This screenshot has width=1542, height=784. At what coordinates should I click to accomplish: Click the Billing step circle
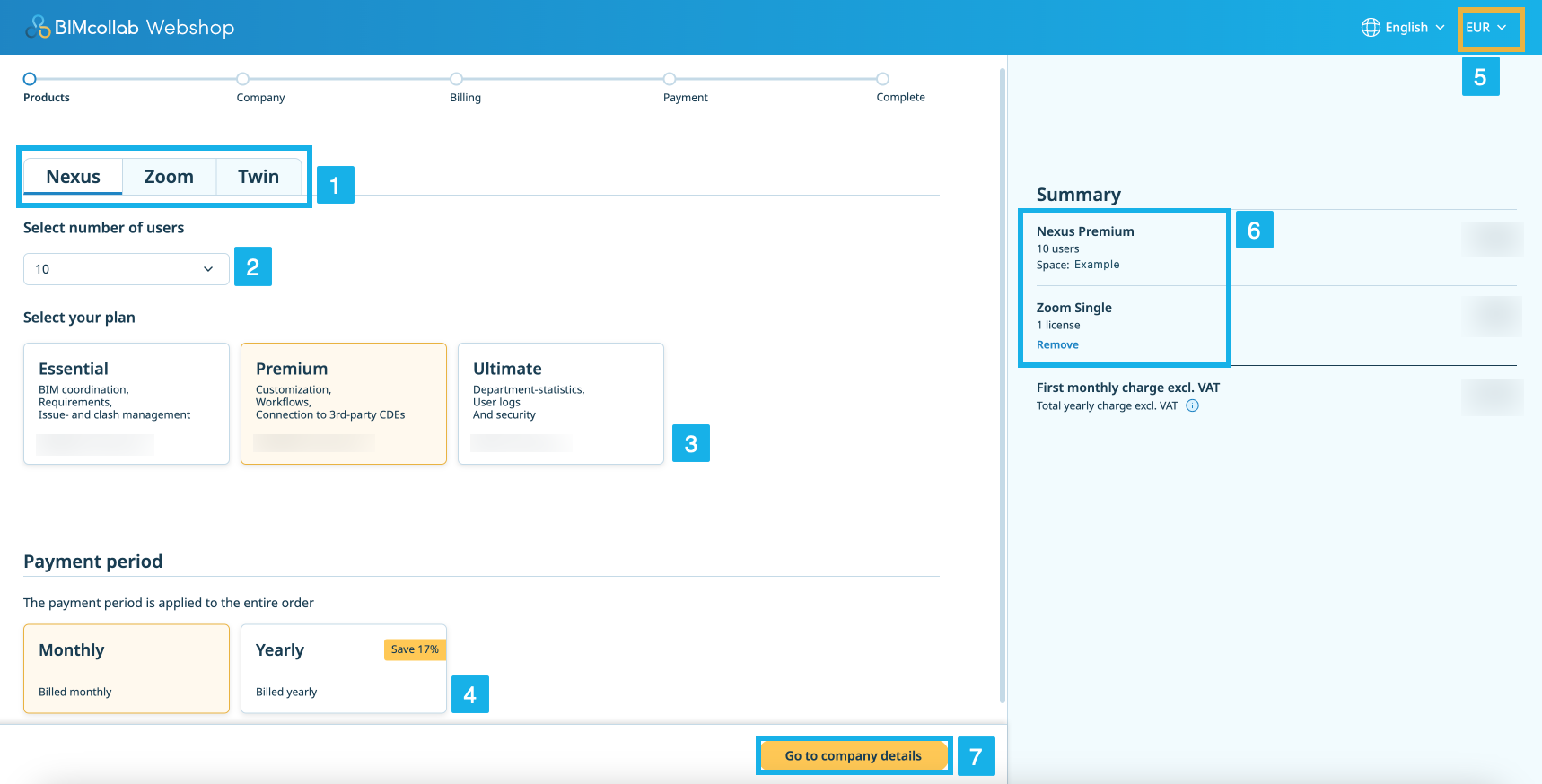point(457,79)
